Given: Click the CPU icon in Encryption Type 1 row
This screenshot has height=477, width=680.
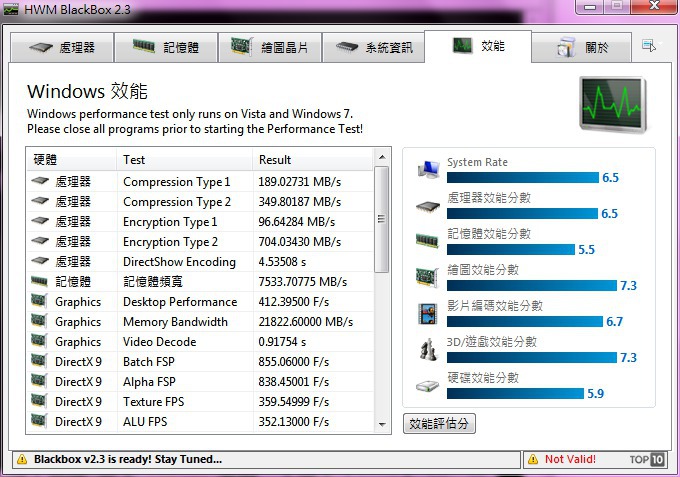Looking at the screenshot, I should (x=40, y=221).
